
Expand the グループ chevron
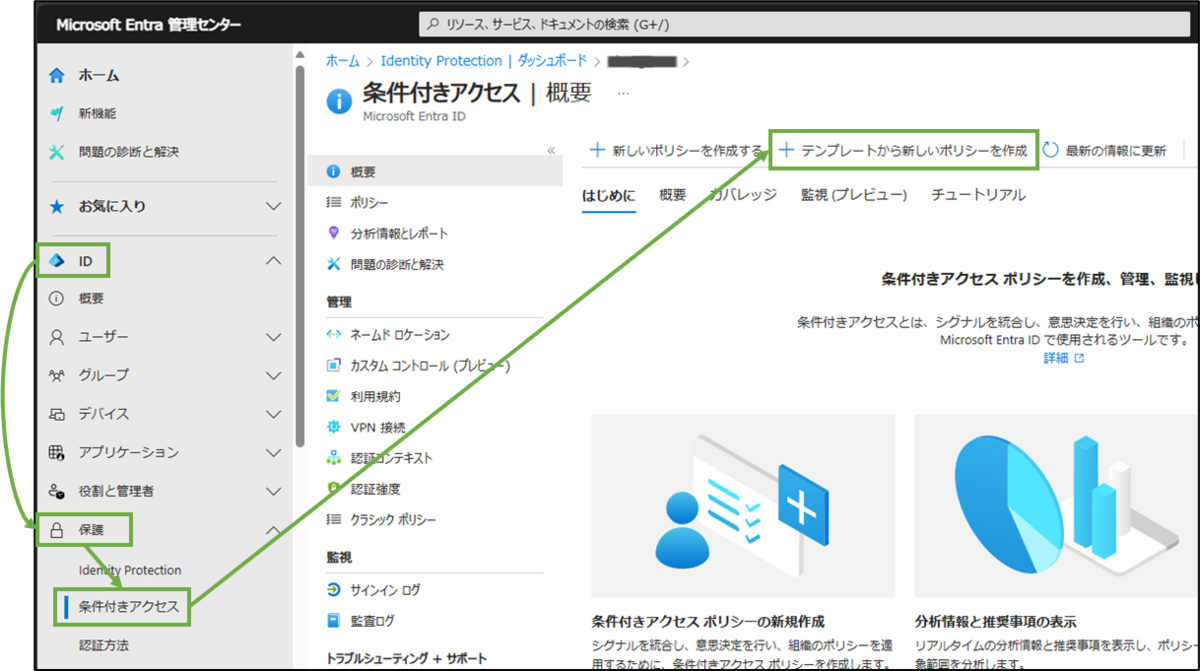[x=273, y=375]
